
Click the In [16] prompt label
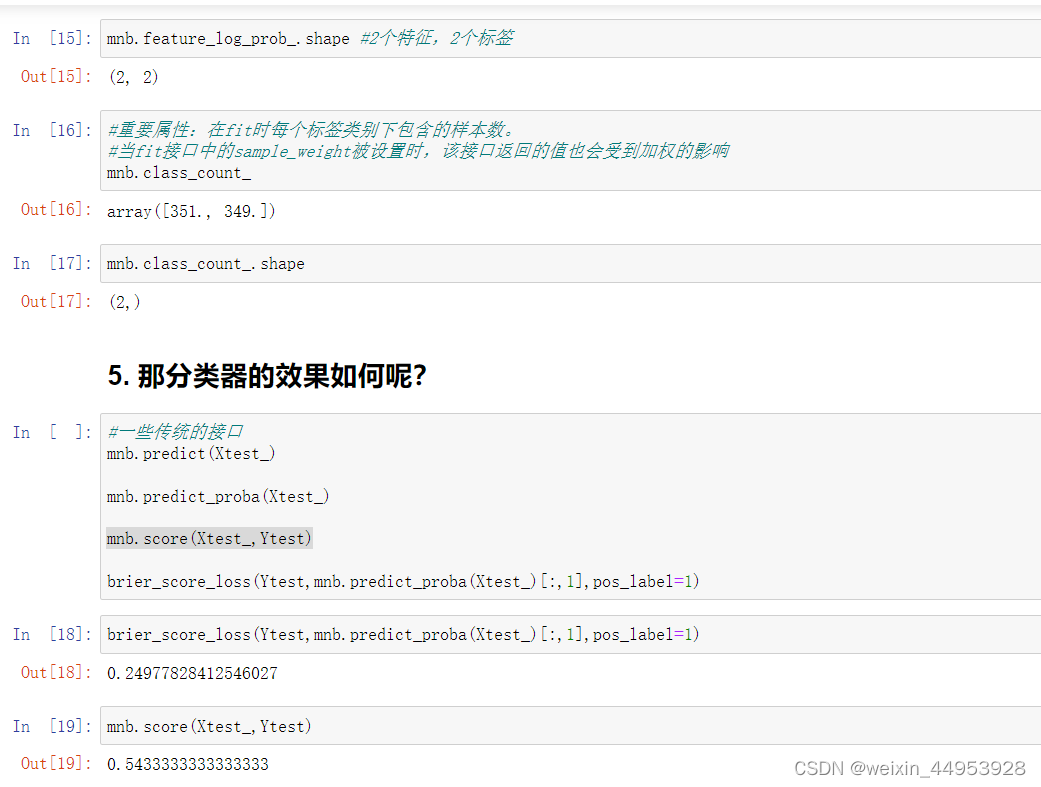pyautogui.click(x=52, y=130)
